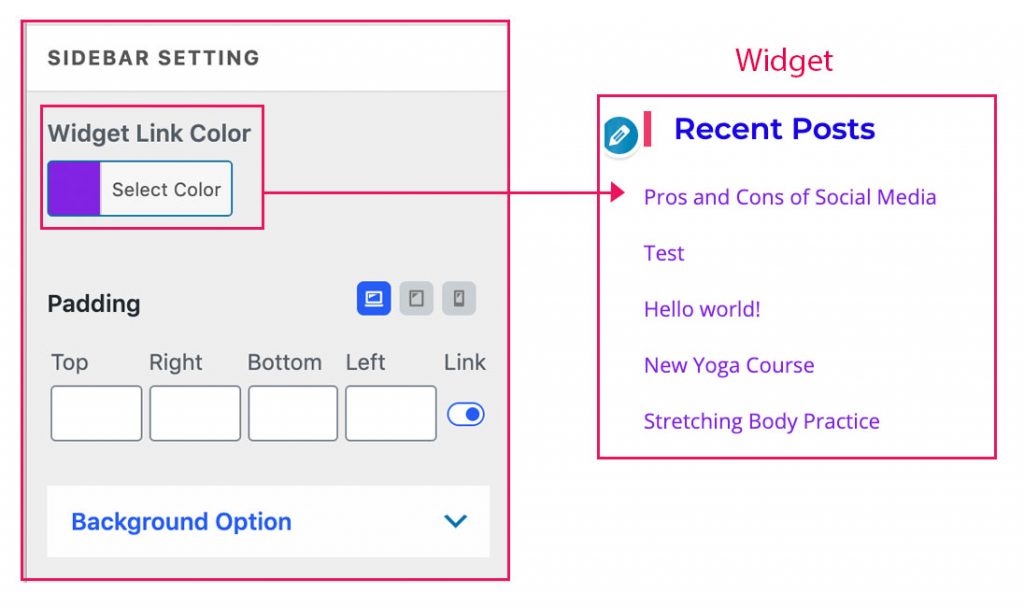
Task: Click the Sidebar Setting panel header
Action: [153, 57]
